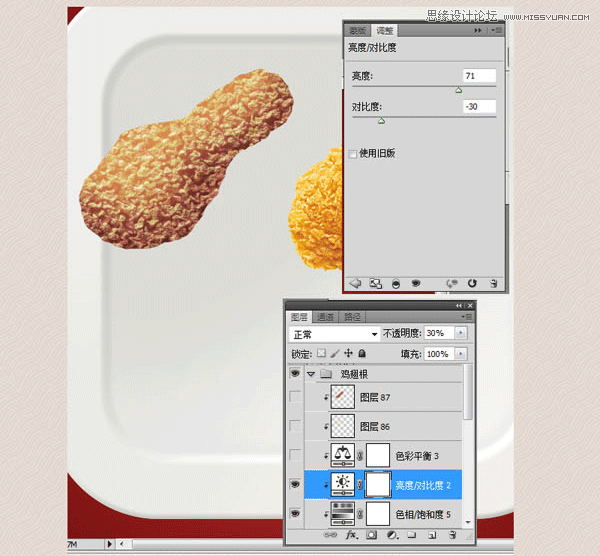Lock image pixels brush icon
Image resolution: width=600 pixels, height=556 pixels.
click(x=335, y=353)
